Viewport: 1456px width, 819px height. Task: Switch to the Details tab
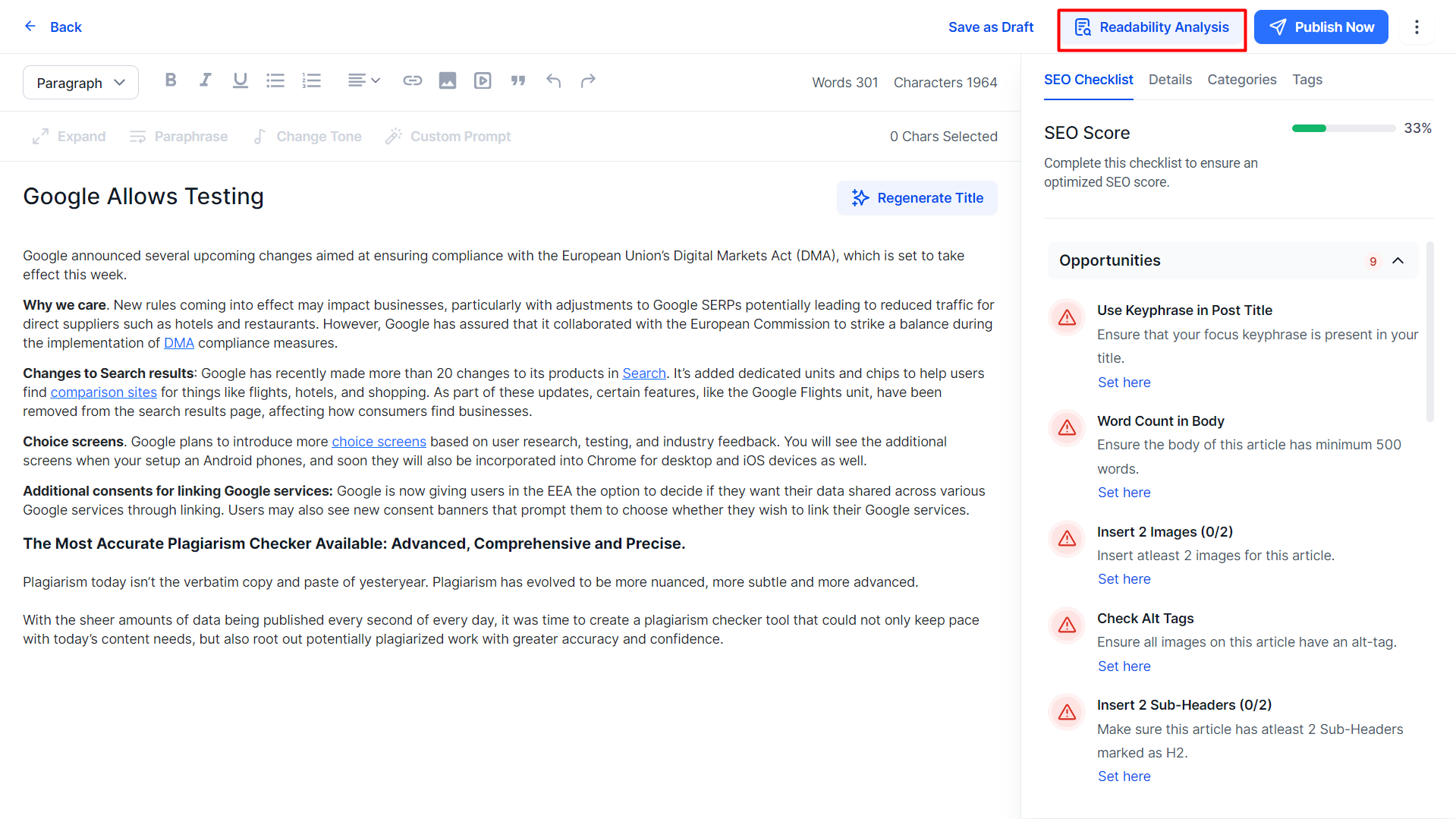tap(1170, 80)
